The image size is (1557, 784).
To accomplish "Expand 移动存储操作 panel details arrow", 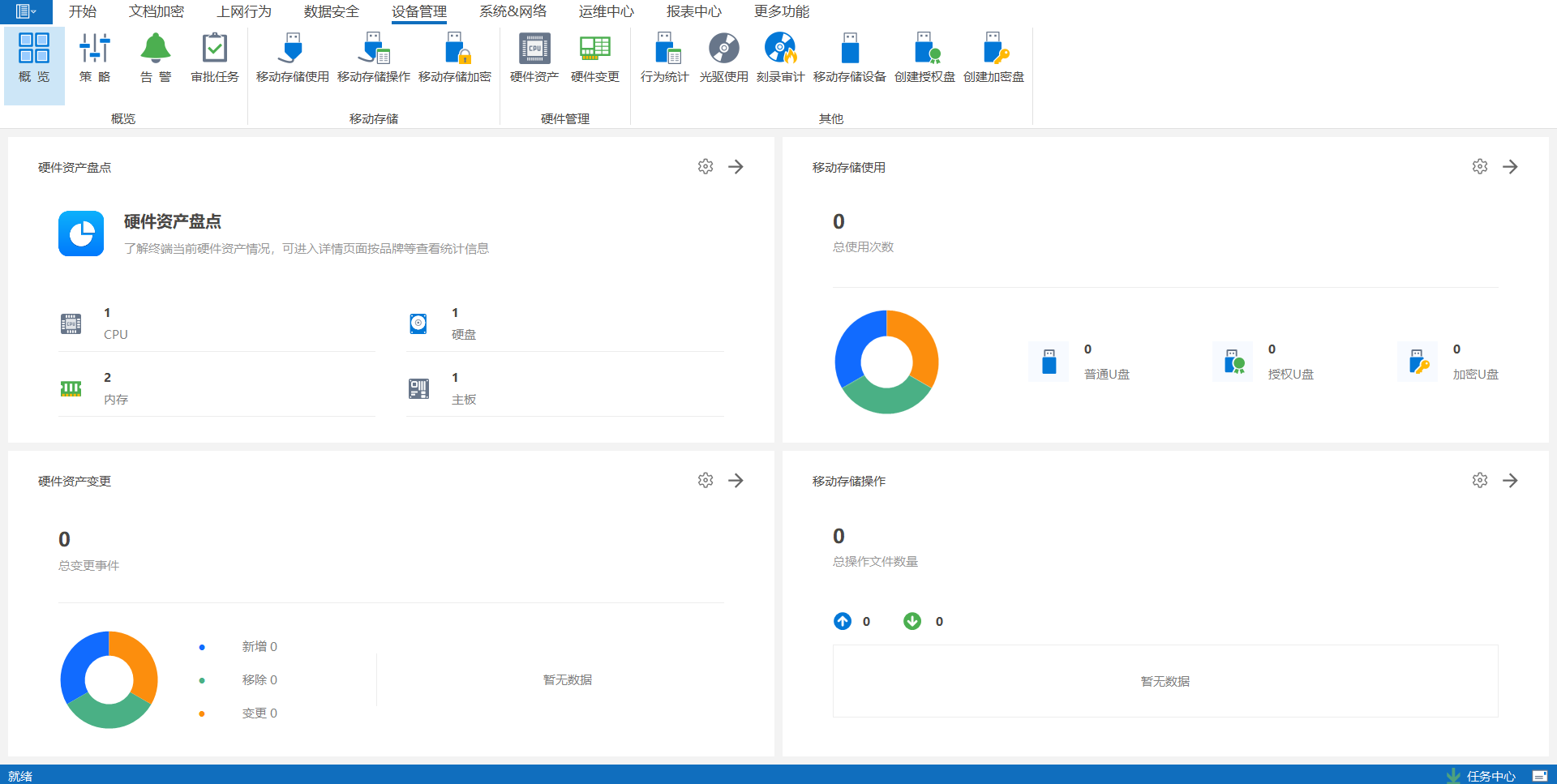I will point(1510,481).
